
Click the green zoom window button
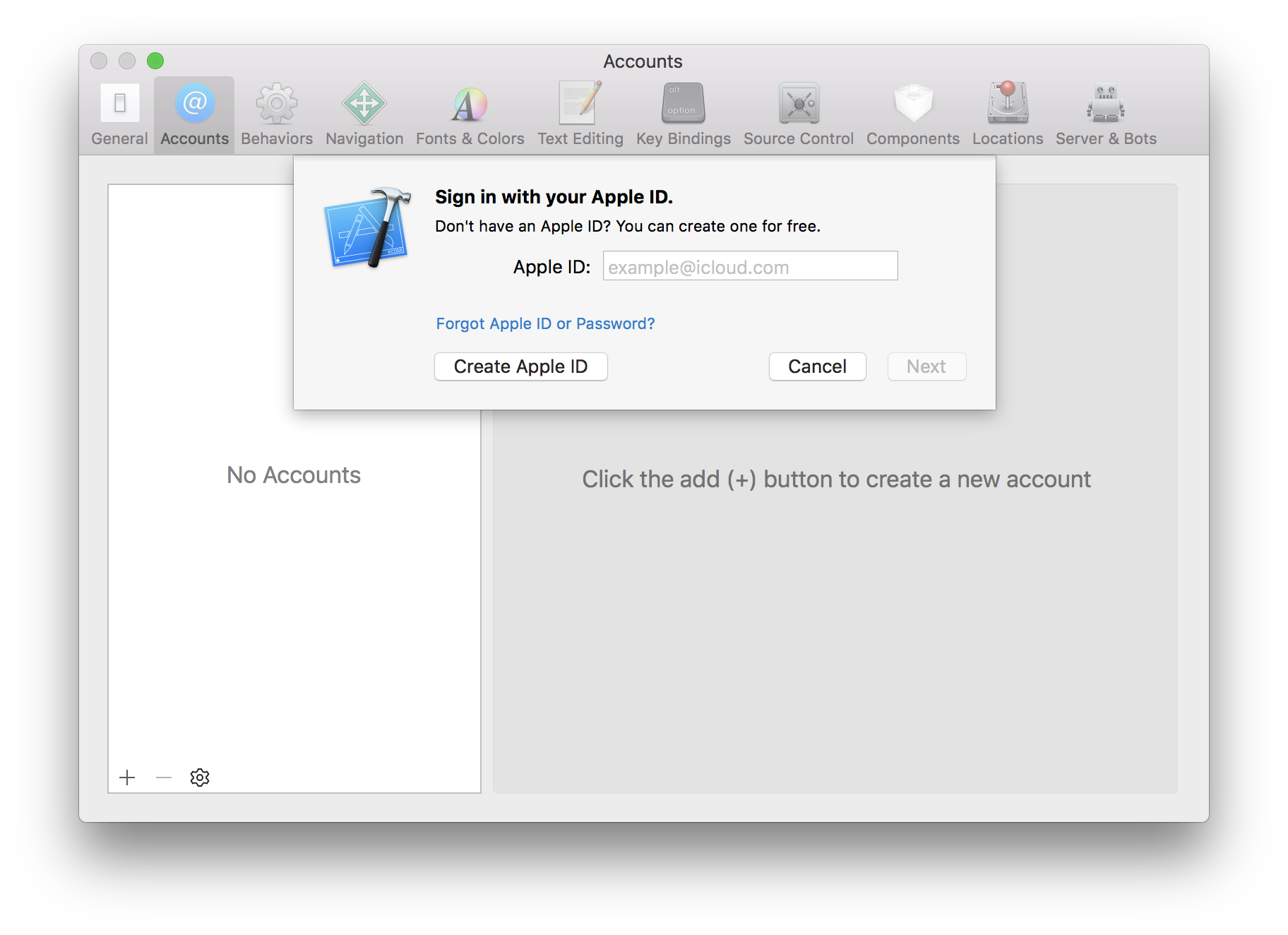pyautogui.click(x=155, y=61)
